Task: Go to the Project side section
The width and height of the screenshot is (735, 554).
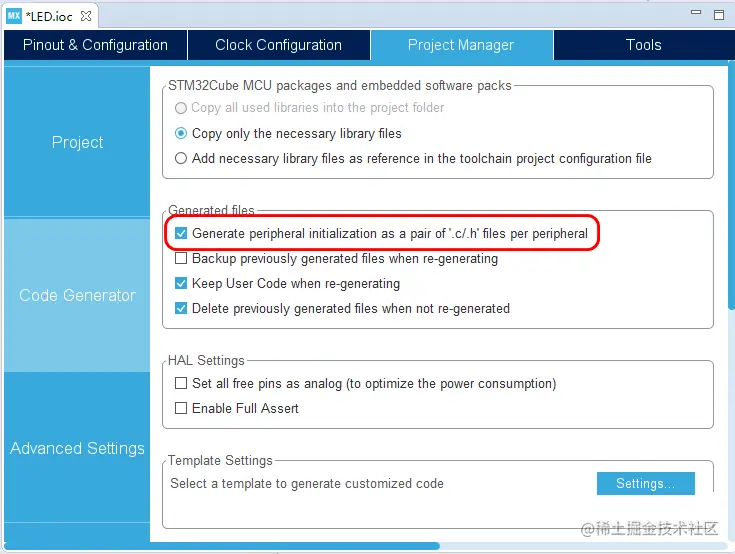Action: point(77,142)
